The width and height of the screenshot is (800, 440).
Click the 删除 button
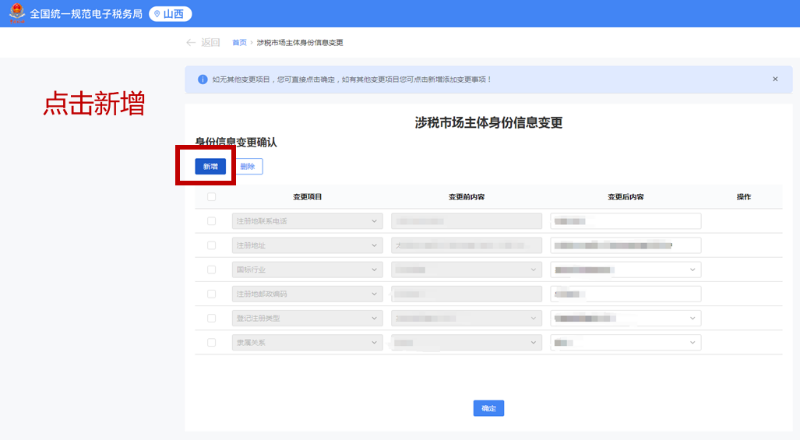click(x=247, y=166)
